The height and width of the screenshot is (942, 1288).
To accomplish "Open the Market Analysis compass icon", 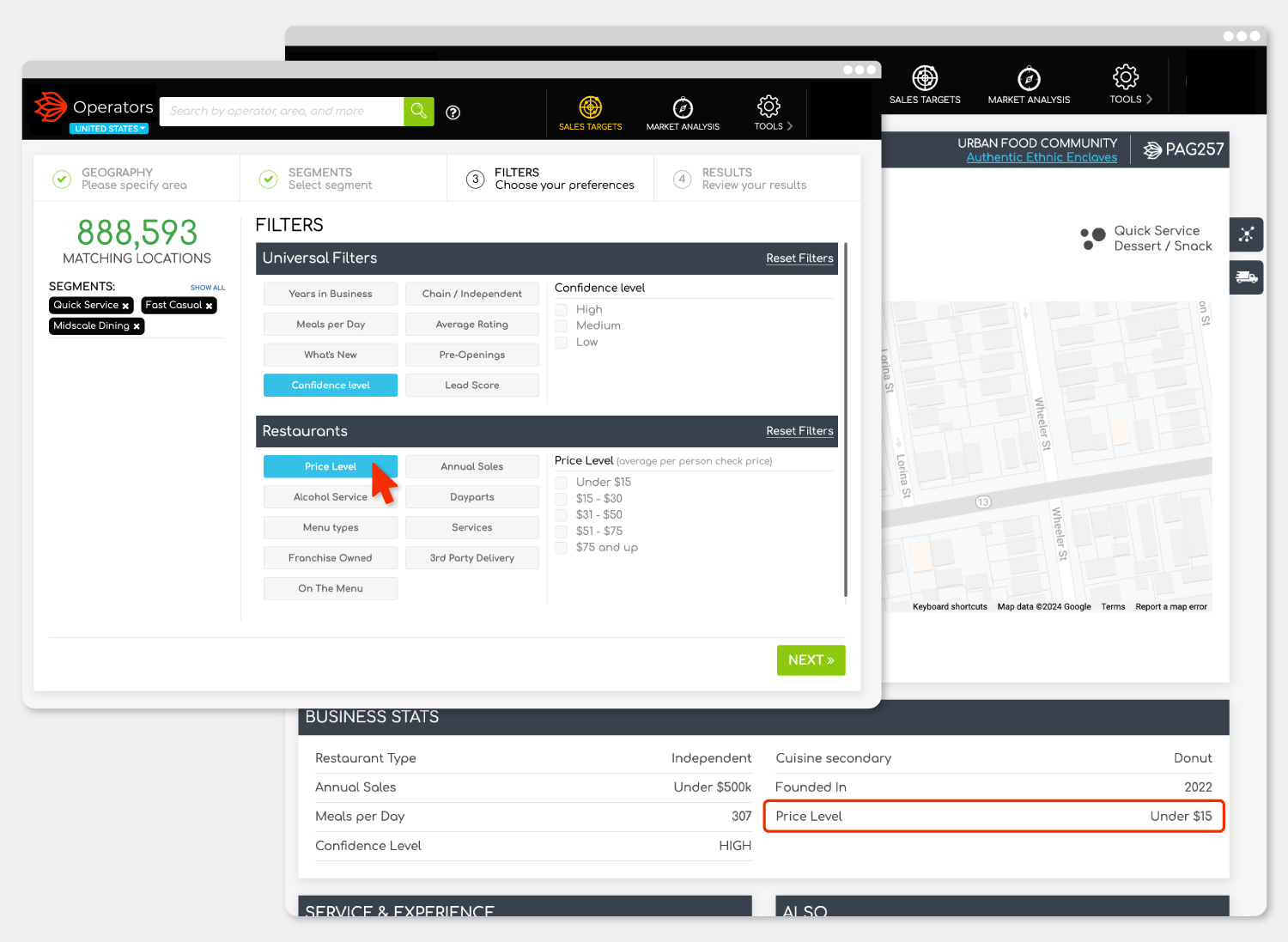I will click(x=683, y=107).
